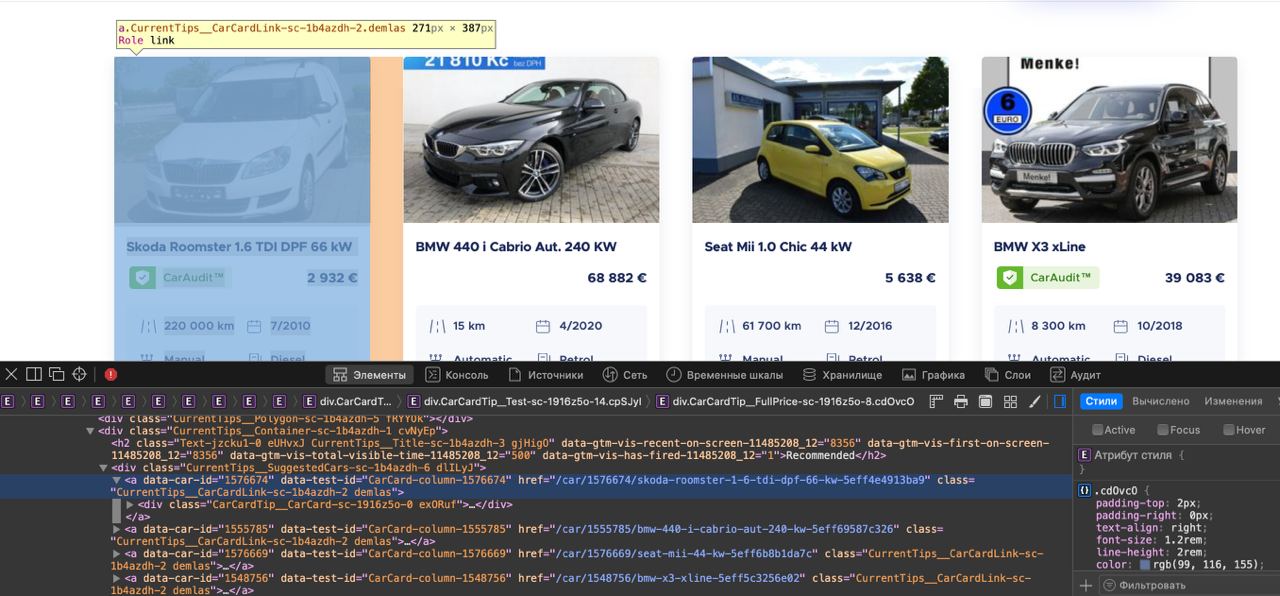1280x596 pixels.
Task: Expand the anchor node with data-car-id 1576669
Action: [116, 553]
